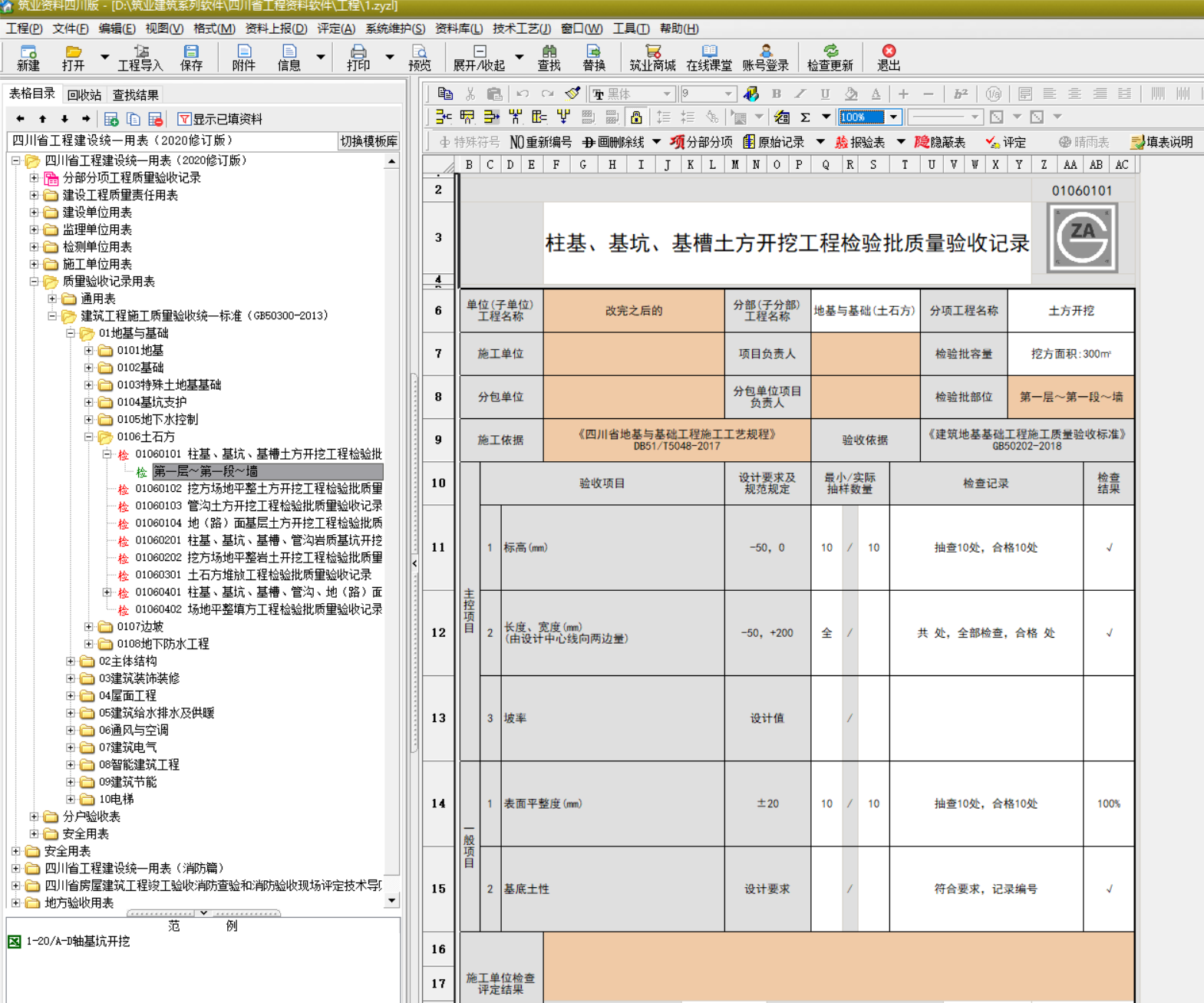The image size is (1204, 1003).
Task: Click the sum Σ icon
Action: click(x=806, y=117)
